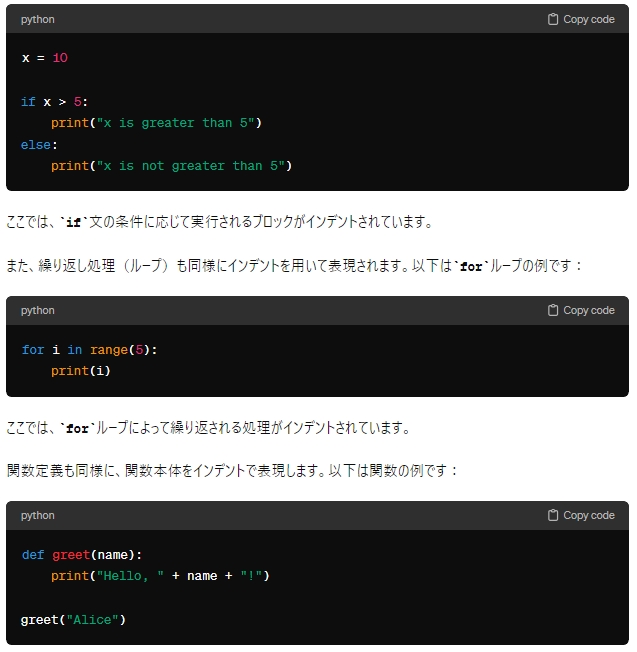Click print("x is not greater than 5") line
The height and width of the screenshot is (652, 637).
pos(171,166)
